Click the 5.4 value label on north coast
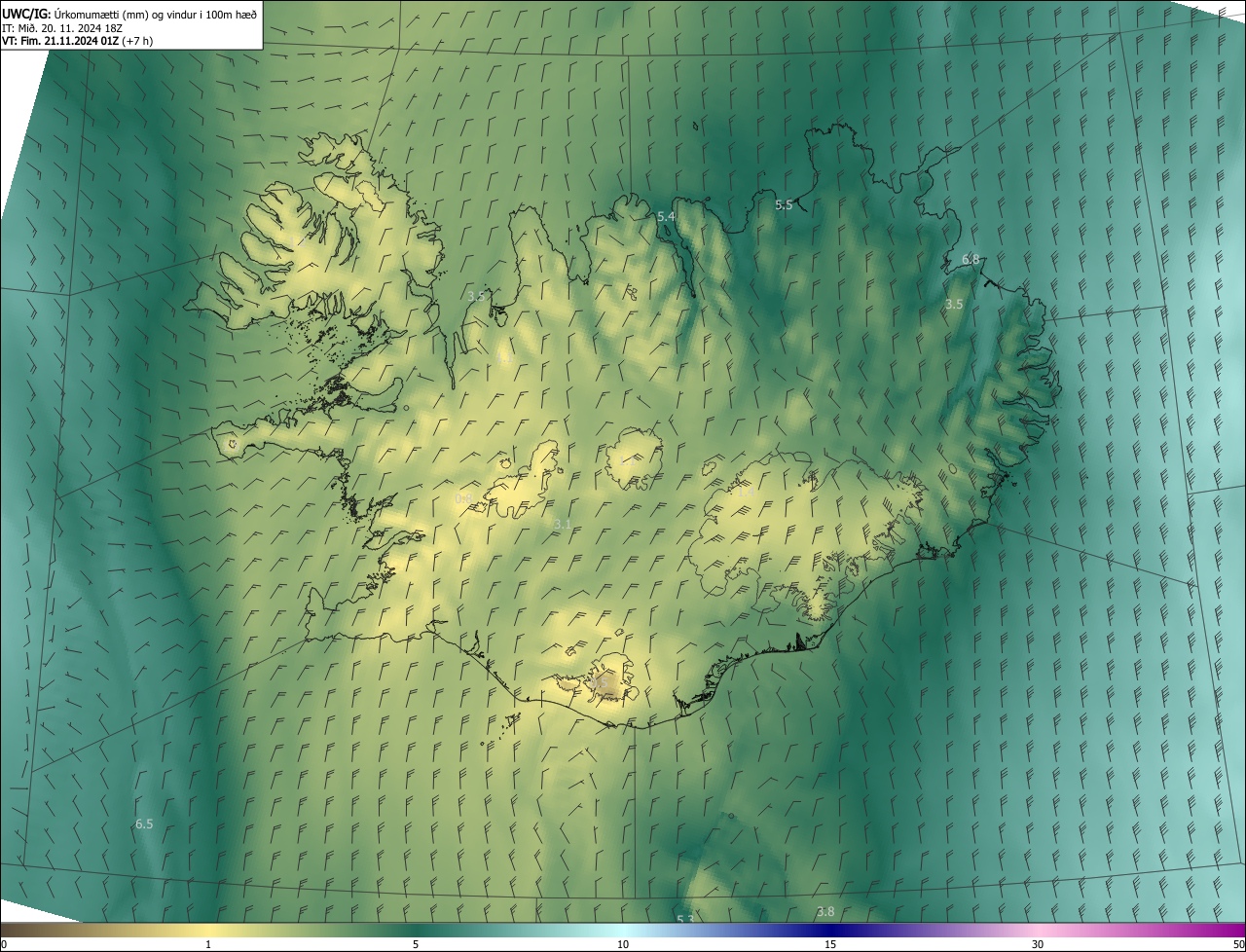1246x952 pixels. coord(666,216)
